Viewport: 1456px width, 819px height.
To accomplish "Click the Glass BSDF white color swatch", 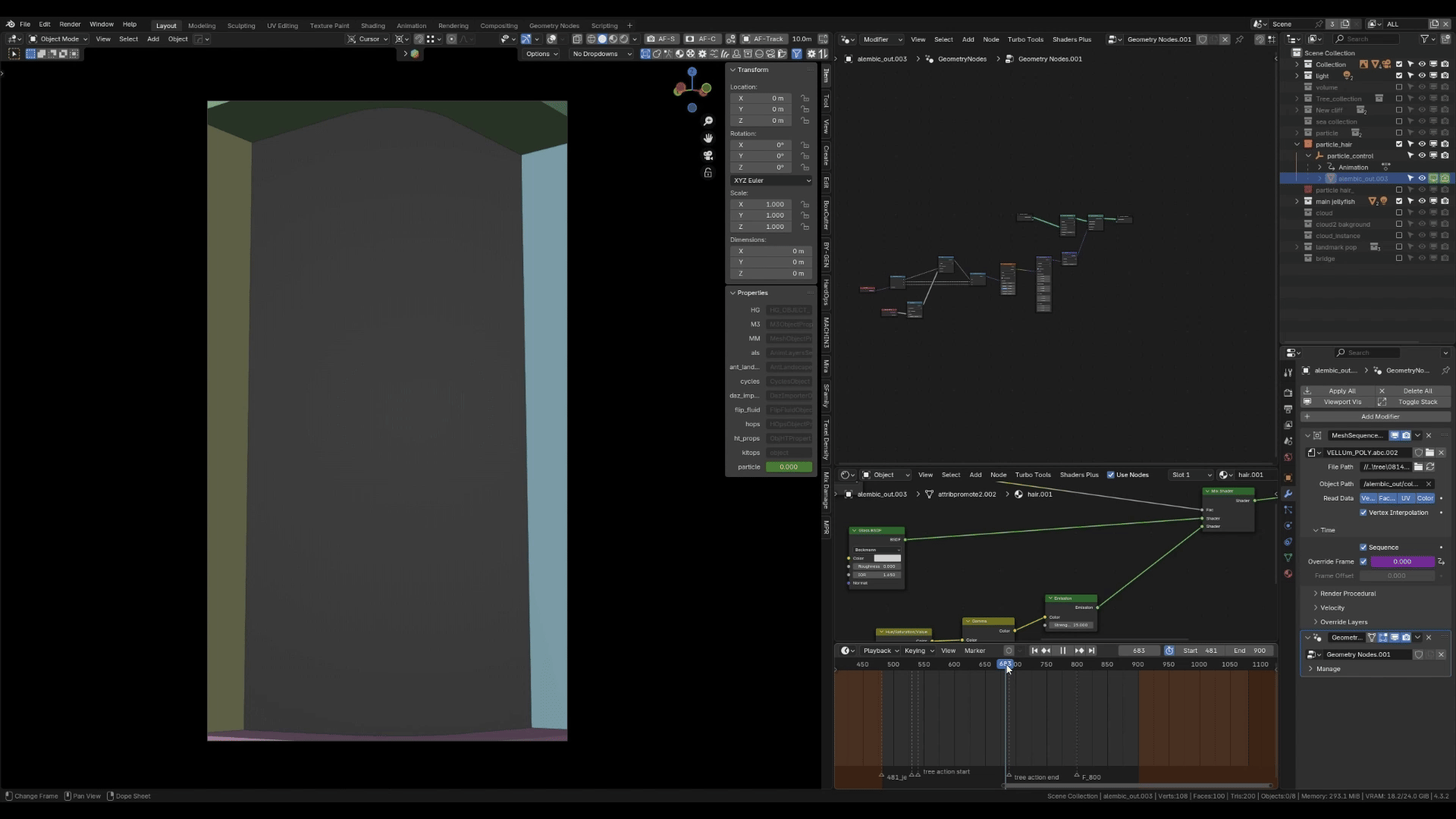I will coord(886,558).
